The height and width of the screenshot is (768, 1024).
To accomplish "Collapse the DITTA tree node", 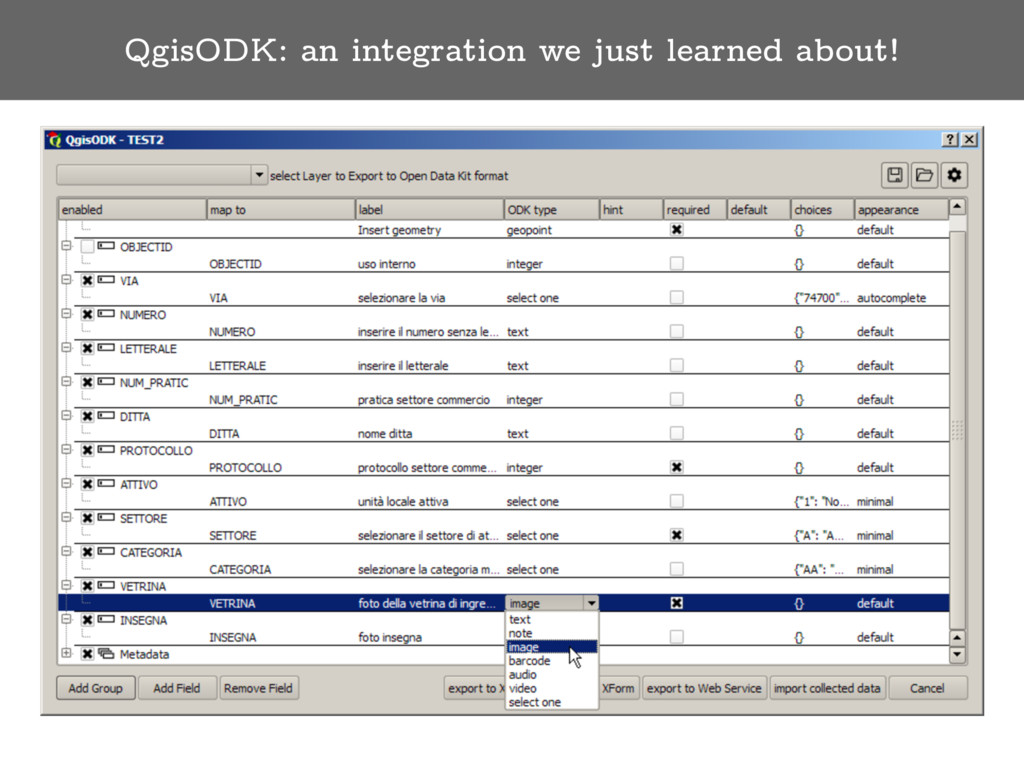I will (66, 416).
